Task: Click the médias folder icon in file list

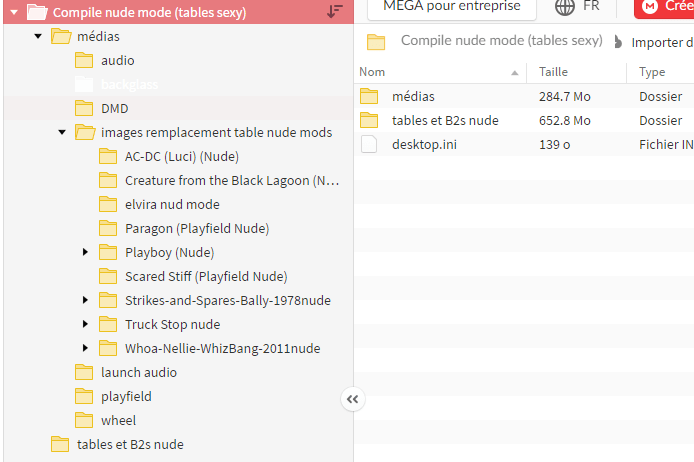Action: pyautogui.click(x=370, y=96)
